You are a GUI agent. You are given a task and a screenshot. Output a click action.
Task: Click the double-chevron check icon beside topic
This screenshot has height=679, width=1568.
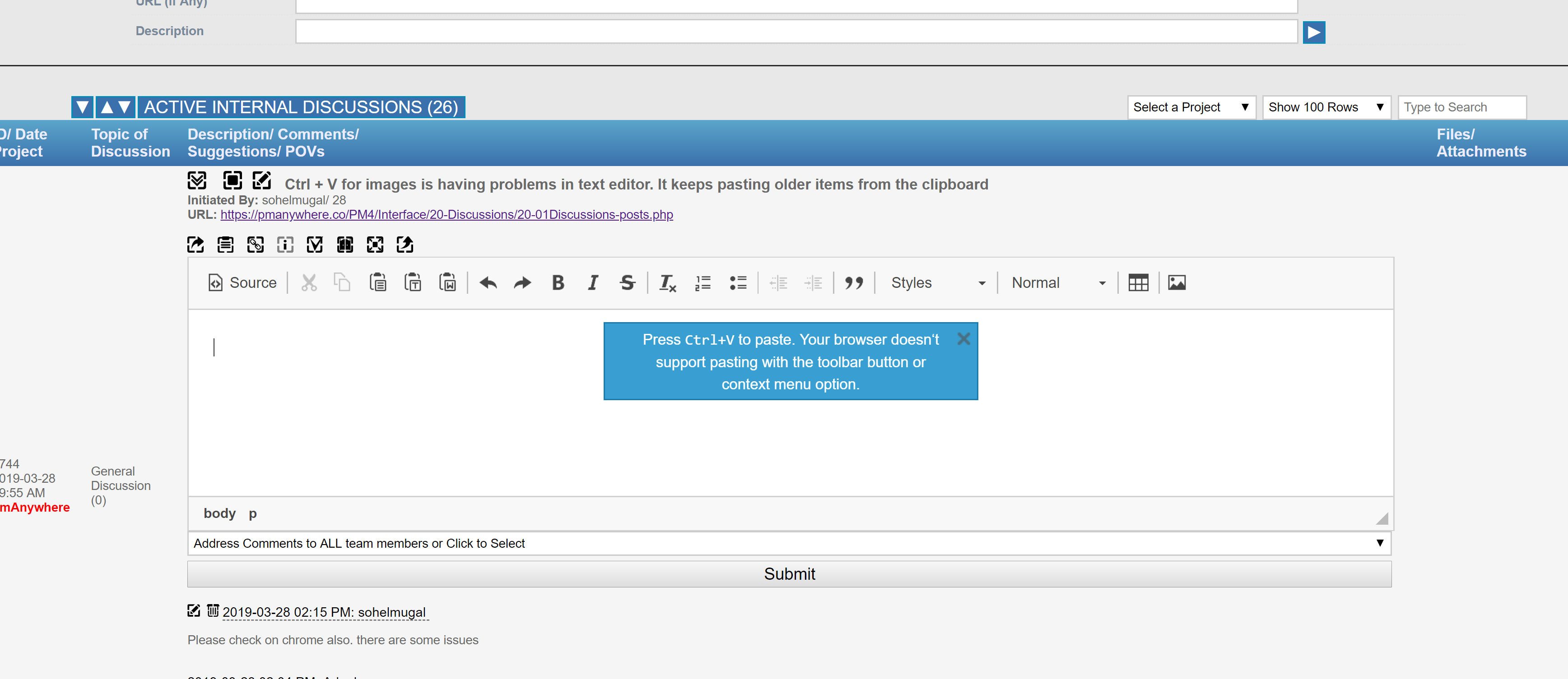coord(196,181)
